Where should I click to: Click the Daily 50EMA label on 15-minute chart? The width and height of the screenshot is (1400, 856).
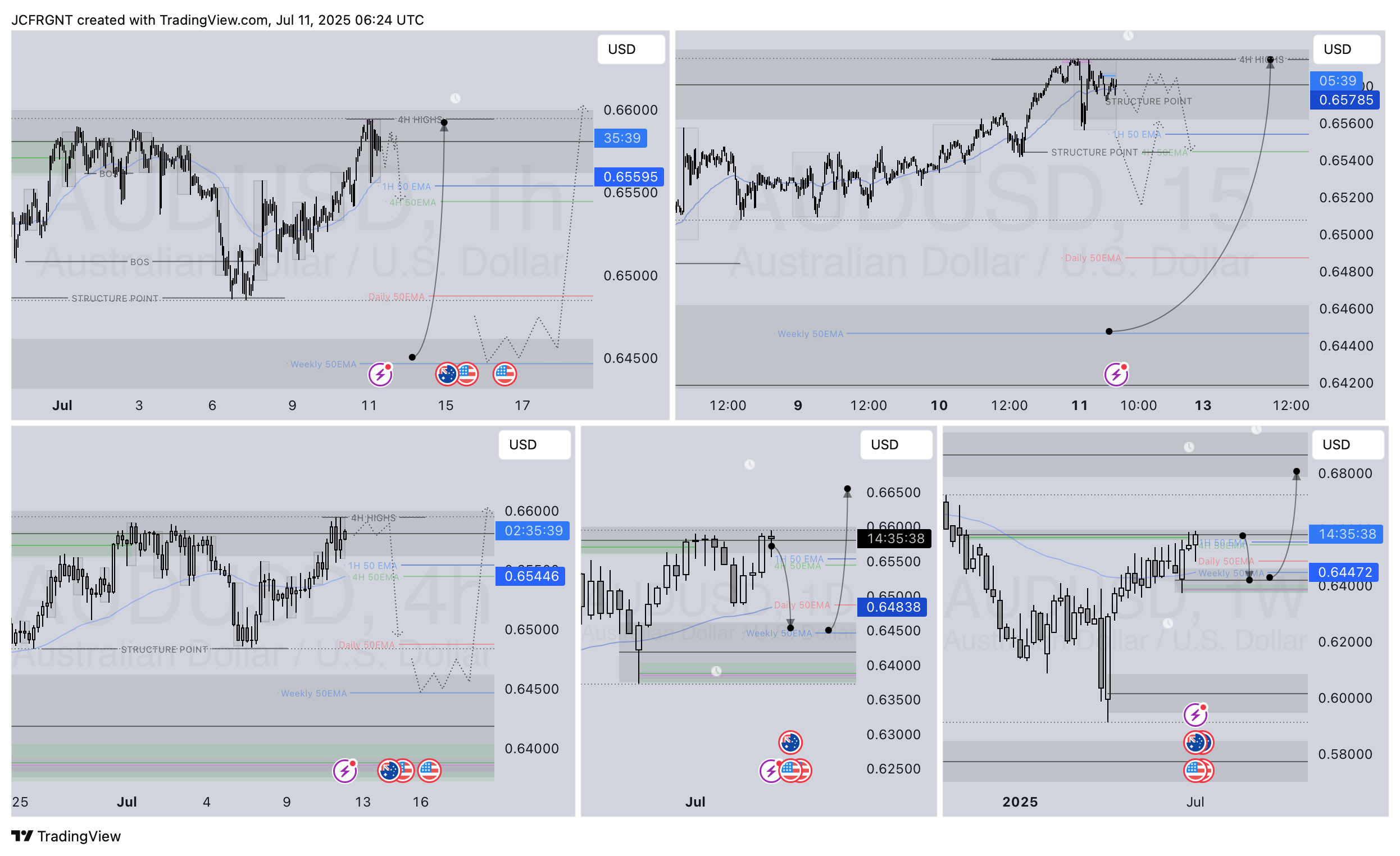1093,258
